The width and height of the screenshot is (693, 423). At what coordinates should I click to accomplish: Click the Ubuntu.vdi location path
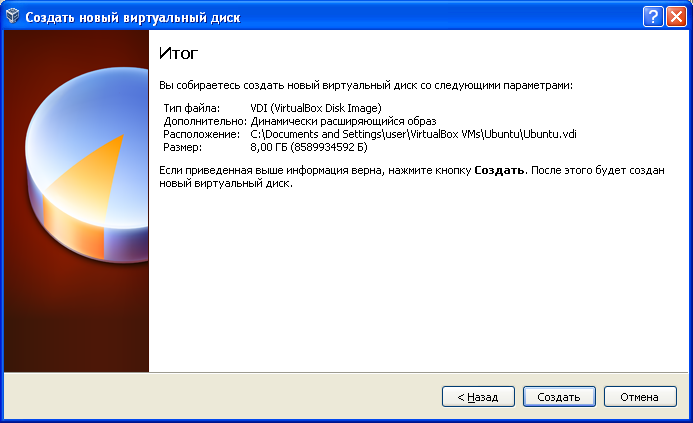point(413,134)
